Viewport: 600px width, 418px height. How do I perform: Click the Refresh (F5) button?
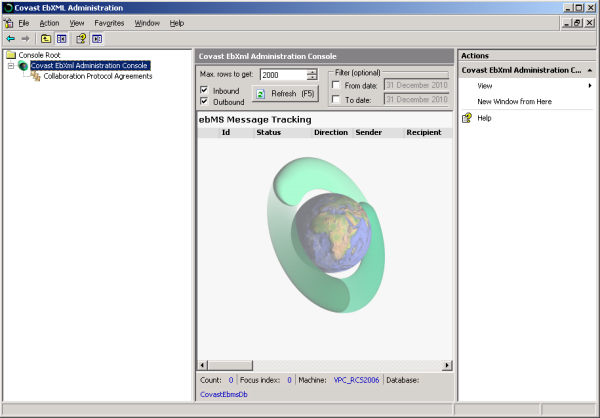[285, 94]
